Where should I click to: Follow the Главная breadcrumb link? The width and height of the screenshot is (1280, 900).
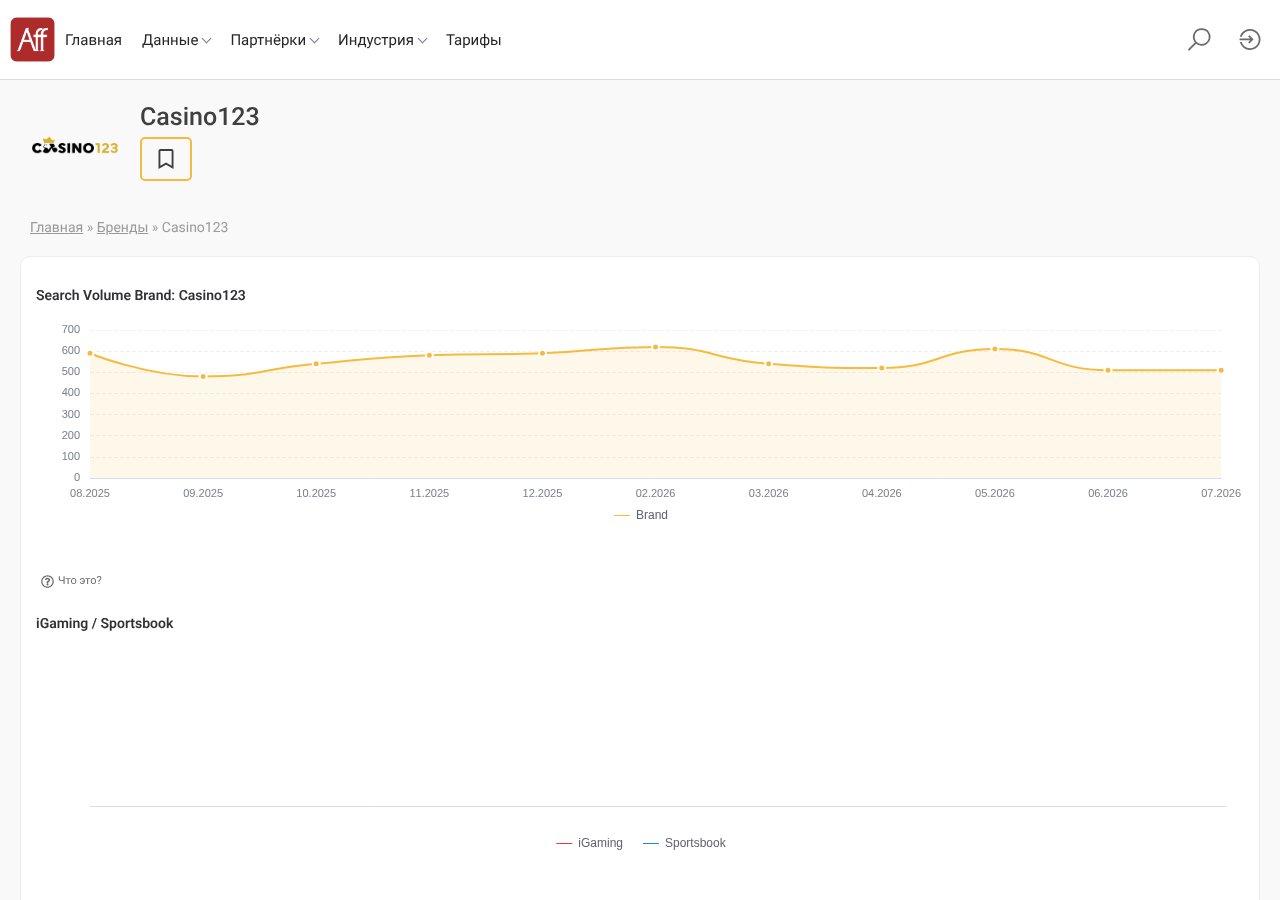(x=56, y=227)
